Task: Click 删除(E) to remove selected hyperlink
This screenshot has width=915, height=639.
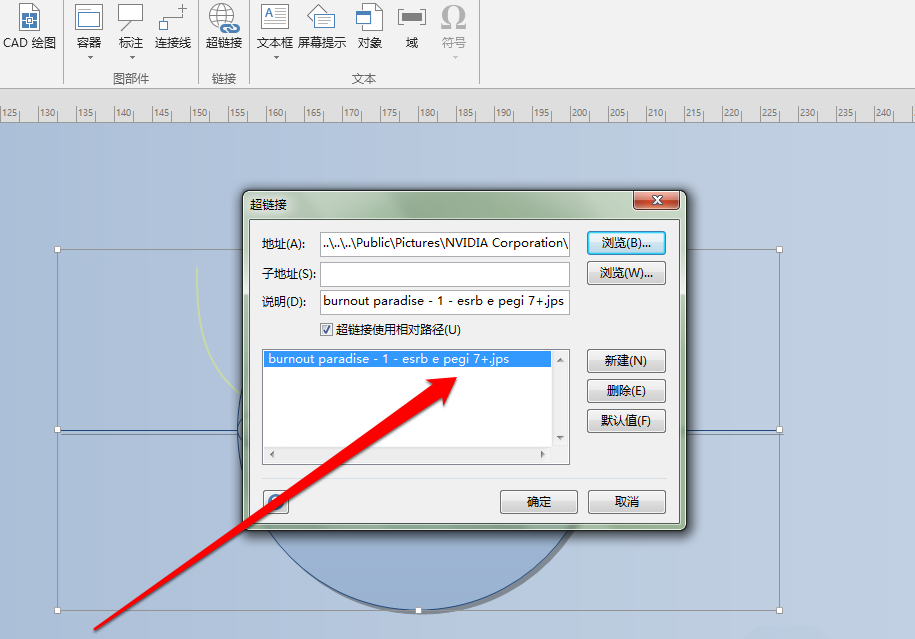Action: (626, 391)
